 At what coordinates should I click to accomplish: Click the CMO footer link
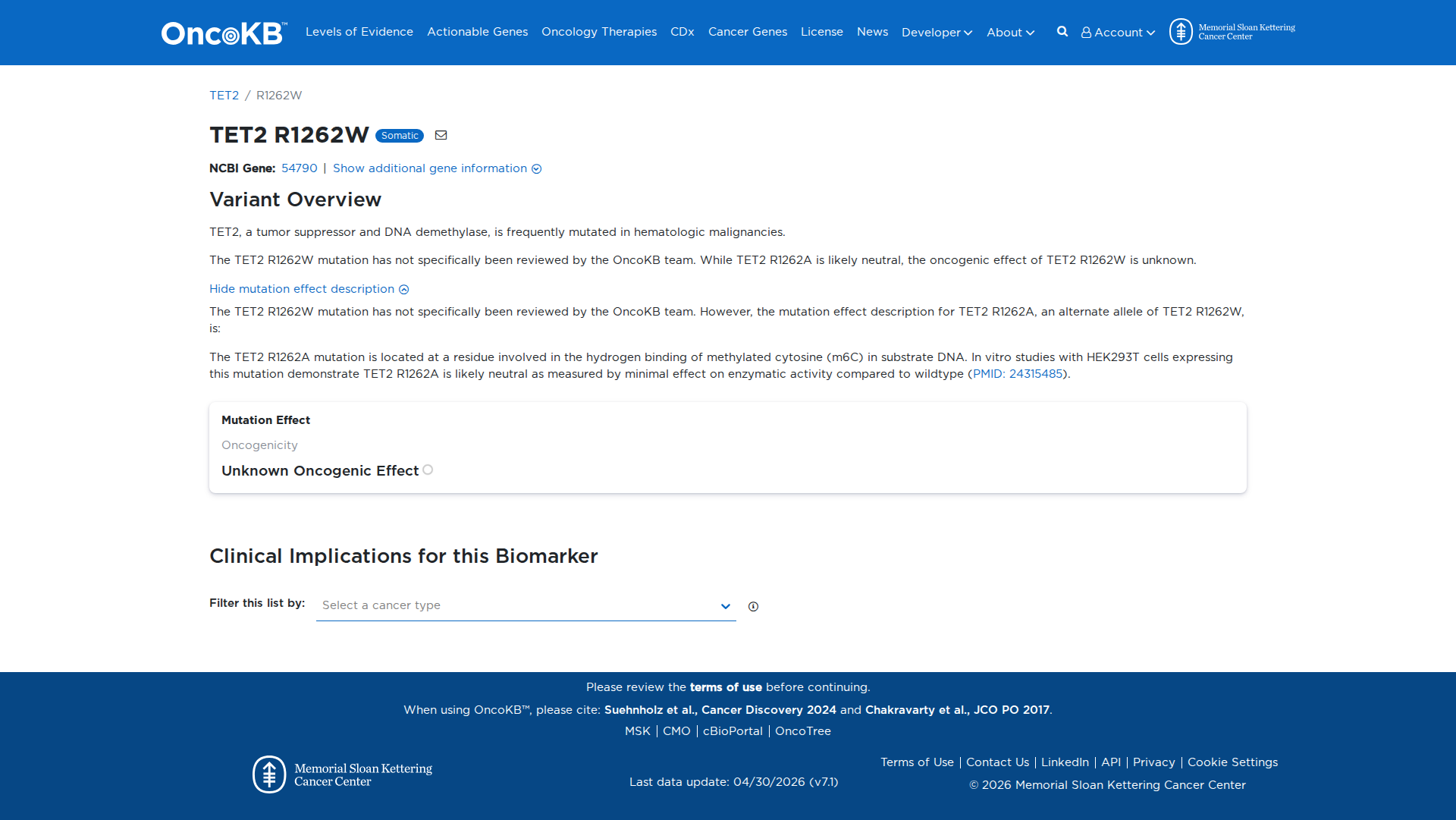tap(676, 731)
